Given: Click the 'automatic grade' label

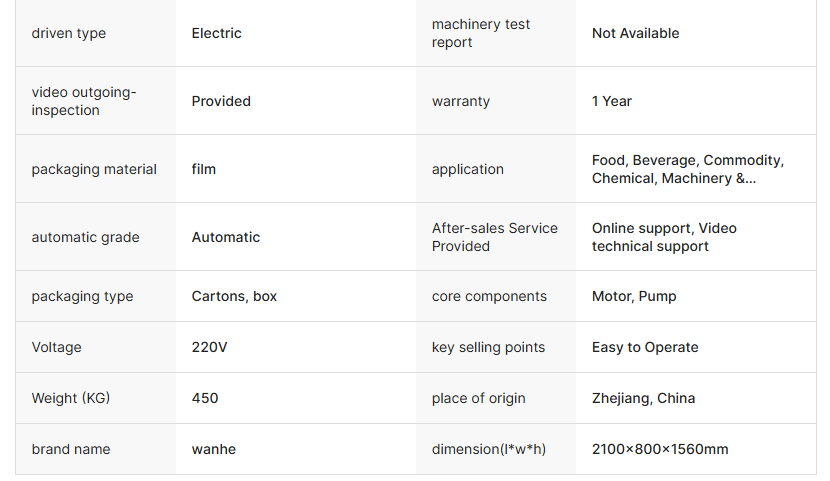Looking at the screenshot, I should pos(85,237).
